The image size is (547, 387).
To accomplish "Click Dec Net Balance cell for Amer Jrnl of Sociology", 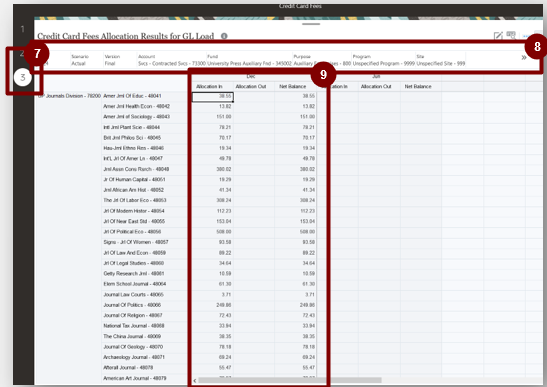I will pyautogui.click(x=296, y=117).
